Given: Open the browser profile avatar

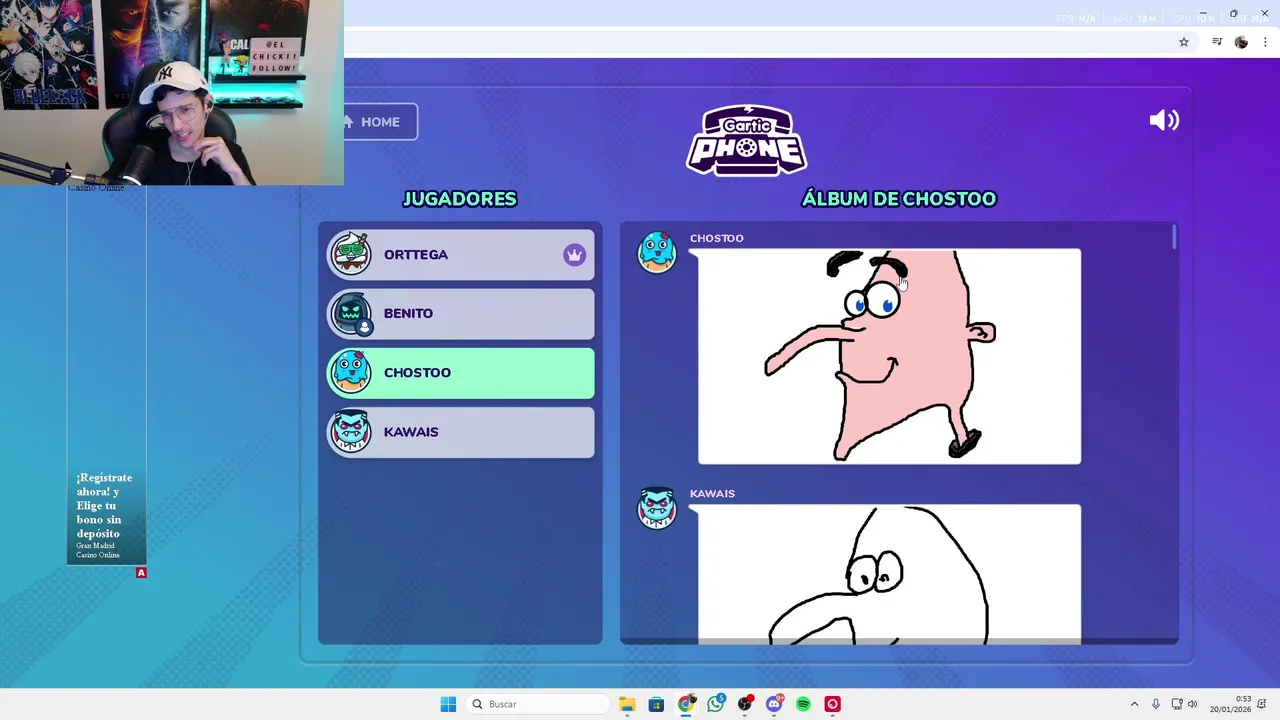Looking at the screenshot, I should [1241, 42].
